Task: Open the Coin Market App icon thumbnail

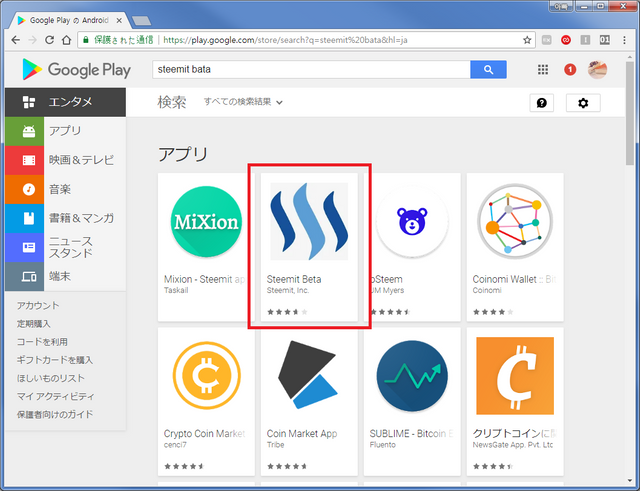Action: coord(307,375)
